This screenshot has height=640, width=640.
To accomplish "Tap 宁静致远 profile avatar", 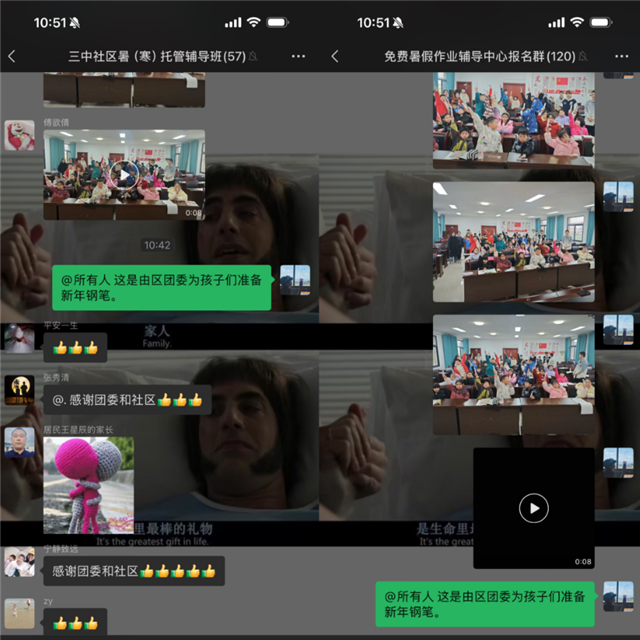I will tap(19, 563).
